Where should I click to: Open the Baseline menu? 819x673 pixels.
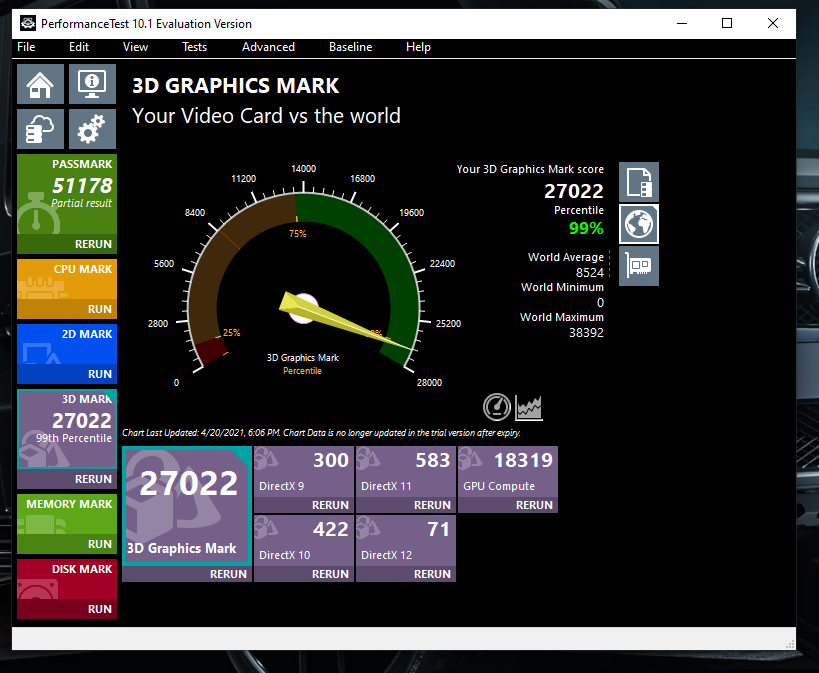click(350, 47)
